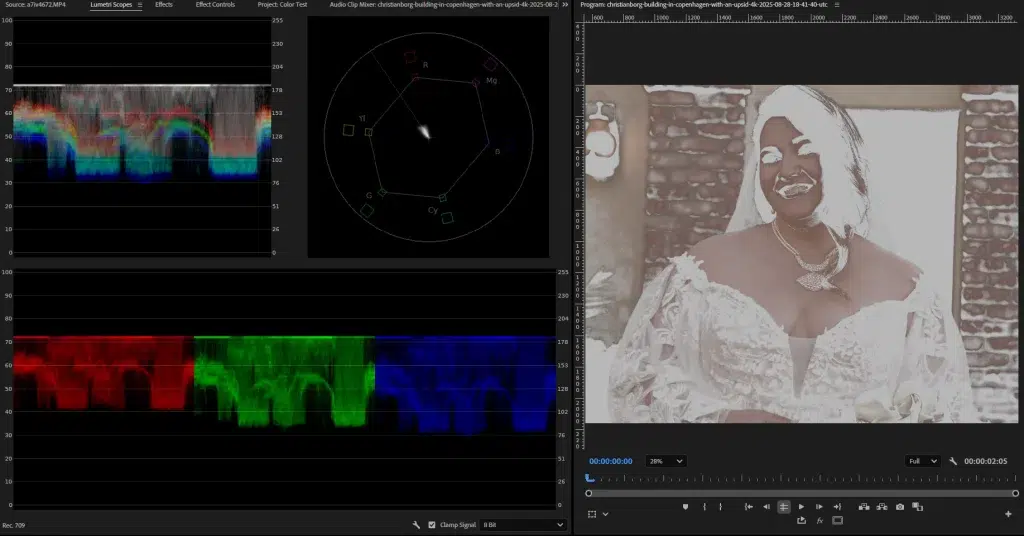
Task: Uncheck the Clamp Signal checkbox
Action: click(x=432, y=524)
